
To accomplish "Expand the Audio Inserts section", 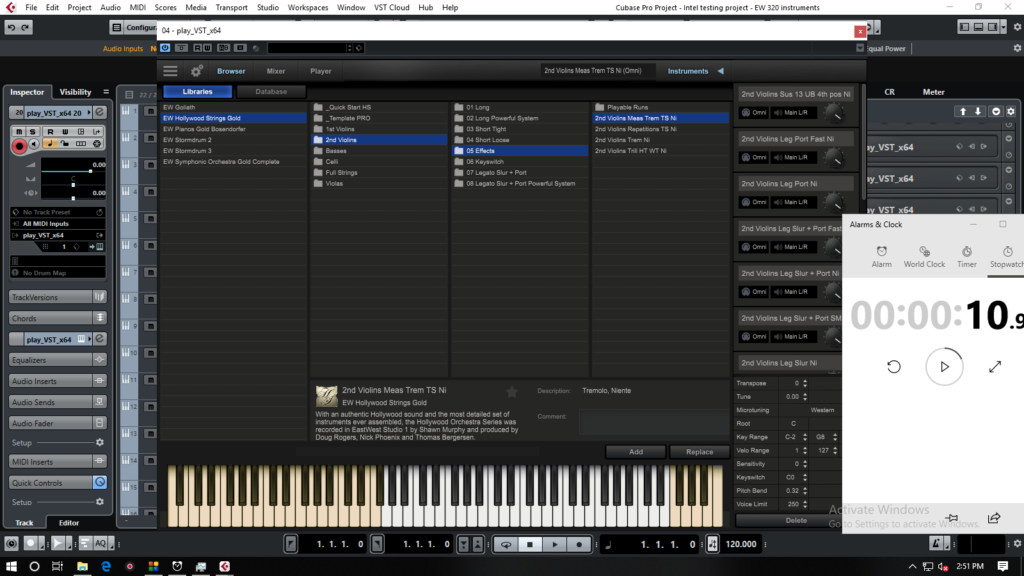I will [x=51, y=381].
